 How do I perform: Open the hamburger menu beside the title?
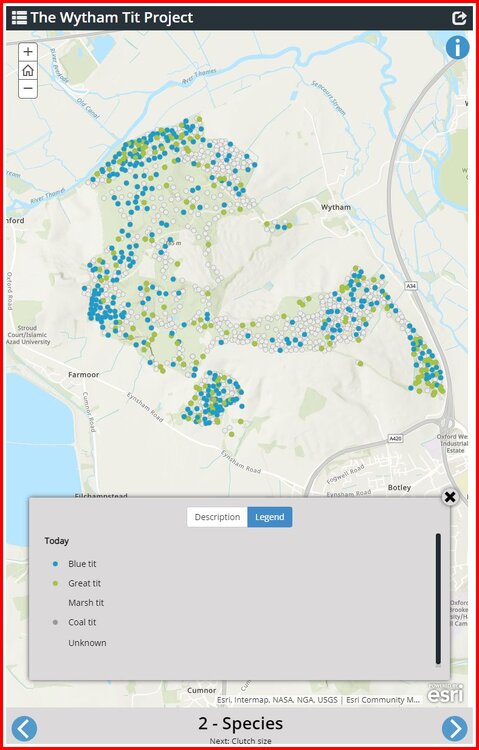pos(19,18)
